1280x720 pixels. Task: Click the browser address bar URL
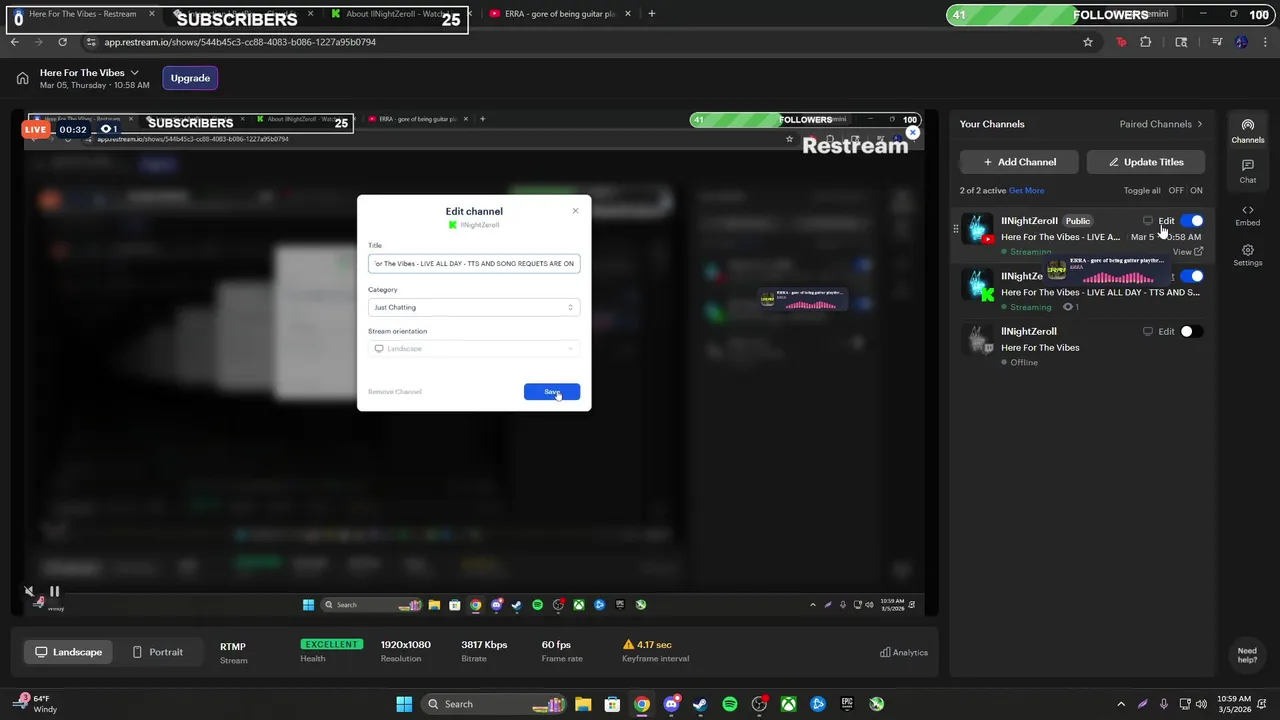click(240, 42)
